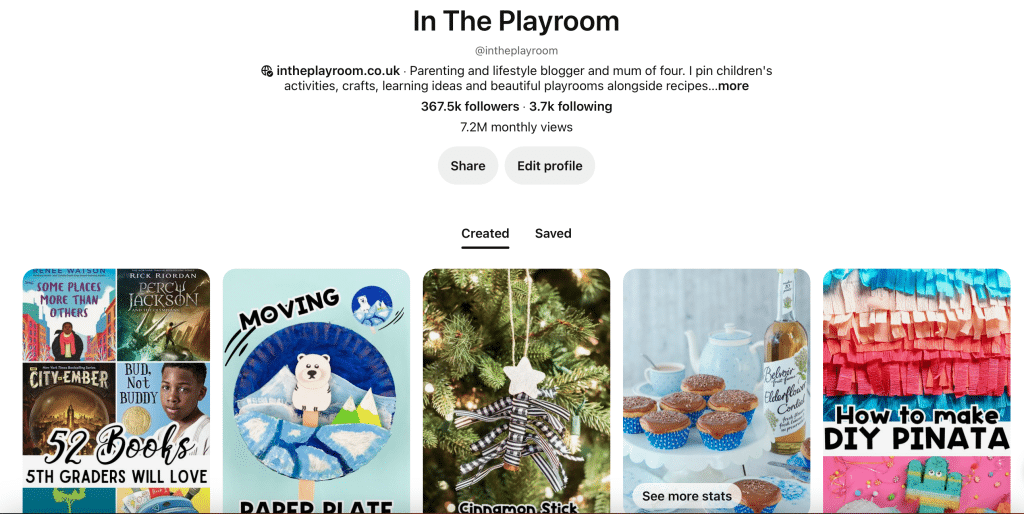Switch to the Saved tab
Screen dimensions: 1024x514
(x=553, y=234)
